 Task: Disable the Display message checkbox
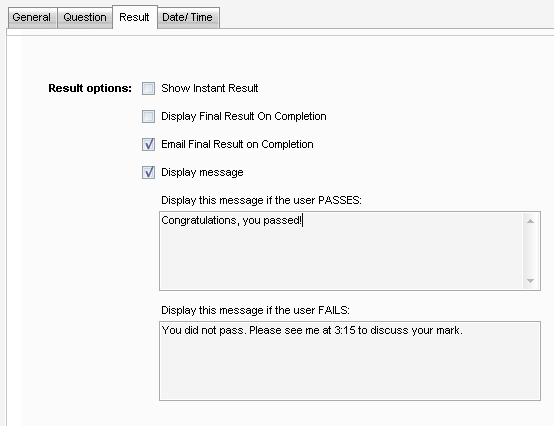(148, 172)
